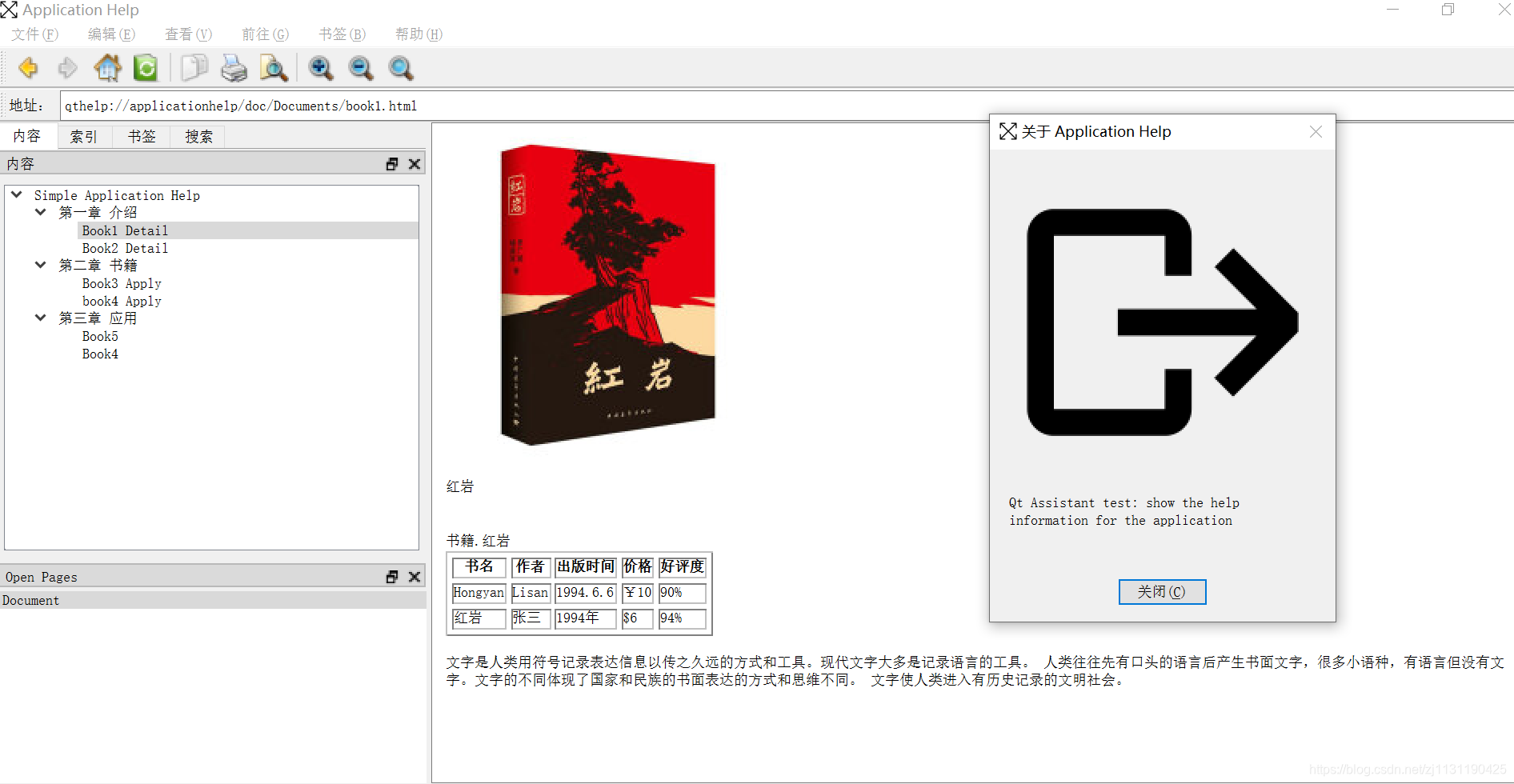Zoom out using the minus magnifier
The height and width of the screenshot is (784, 1514).
pos(361,68)
